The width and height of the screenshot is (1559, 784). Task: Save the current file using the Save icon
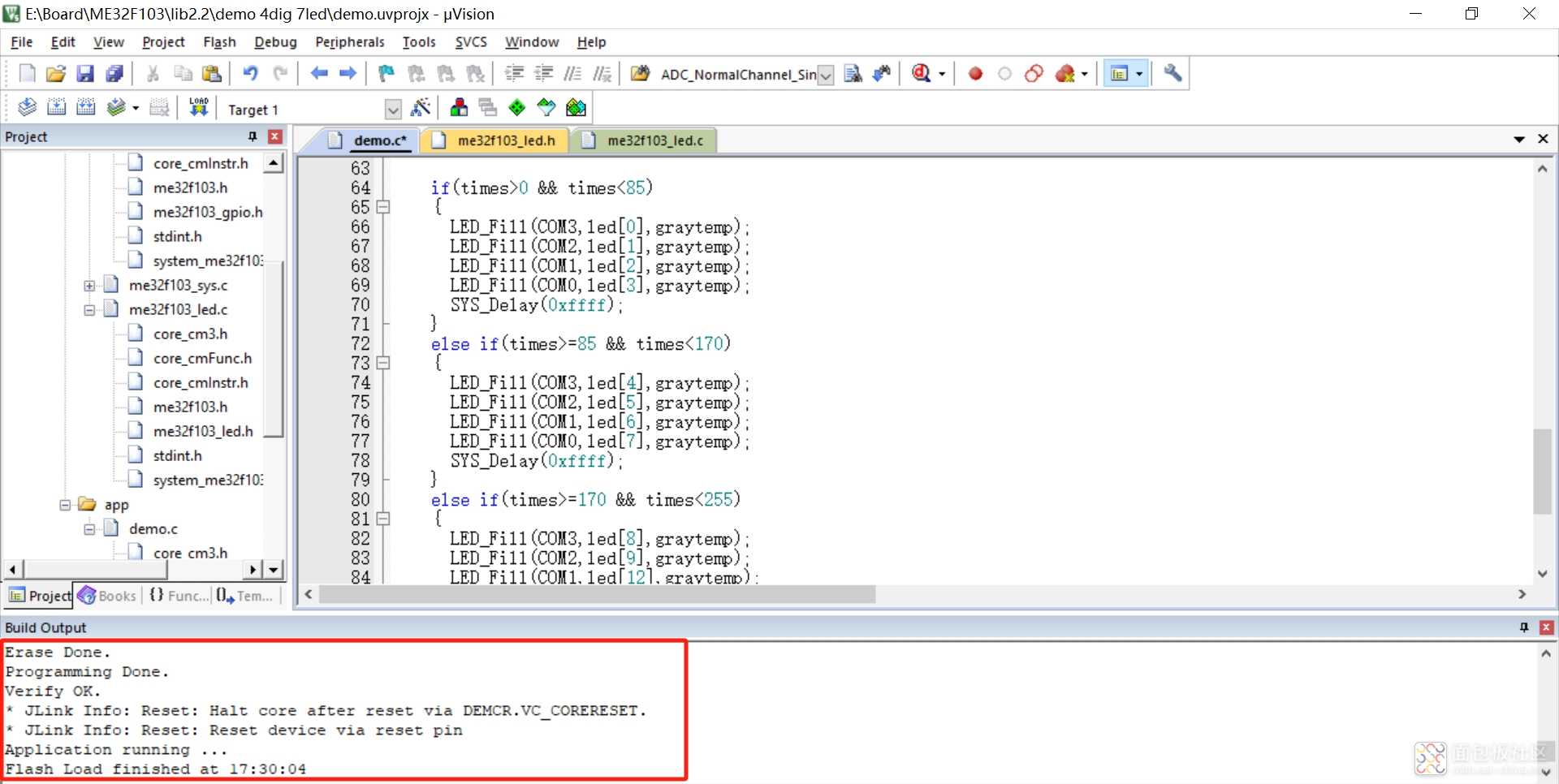tap(85, 74)
